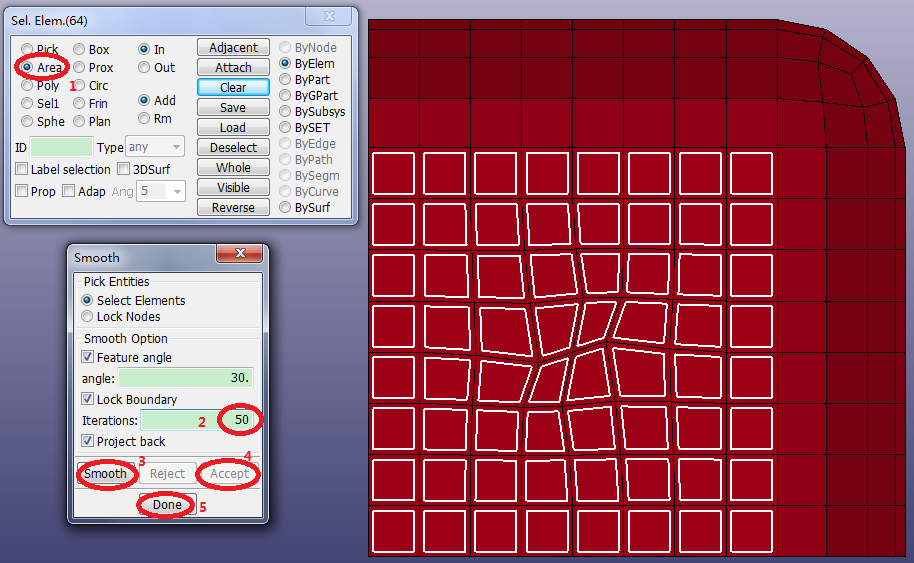Viewport: 914px width, 563px height.
Task: Click the feature angle value field
Action: pyautogui.click(x=185, y=378)
